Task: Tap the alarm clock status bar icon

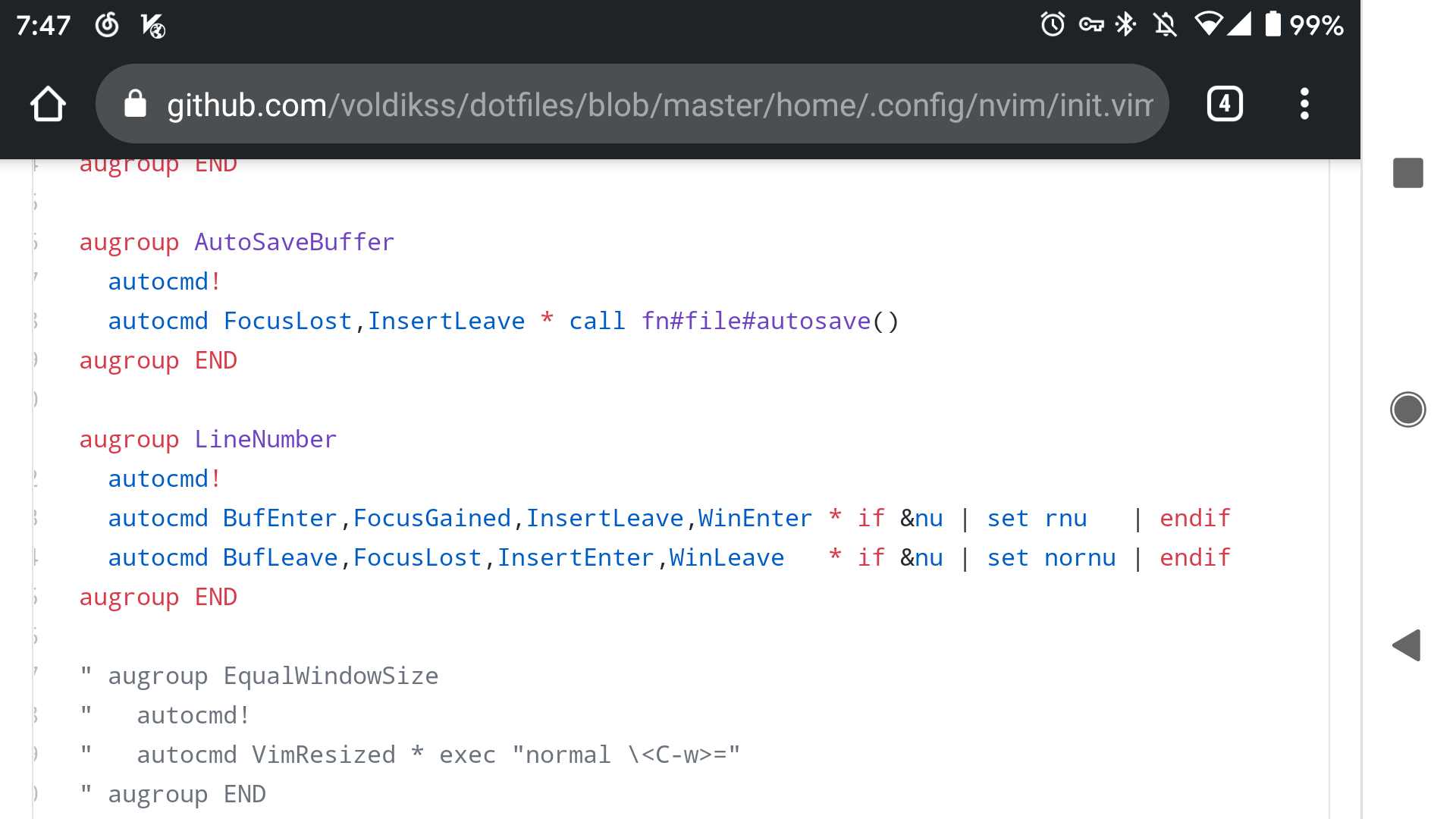Action: pyautogui.click(x=1052, y=25)
